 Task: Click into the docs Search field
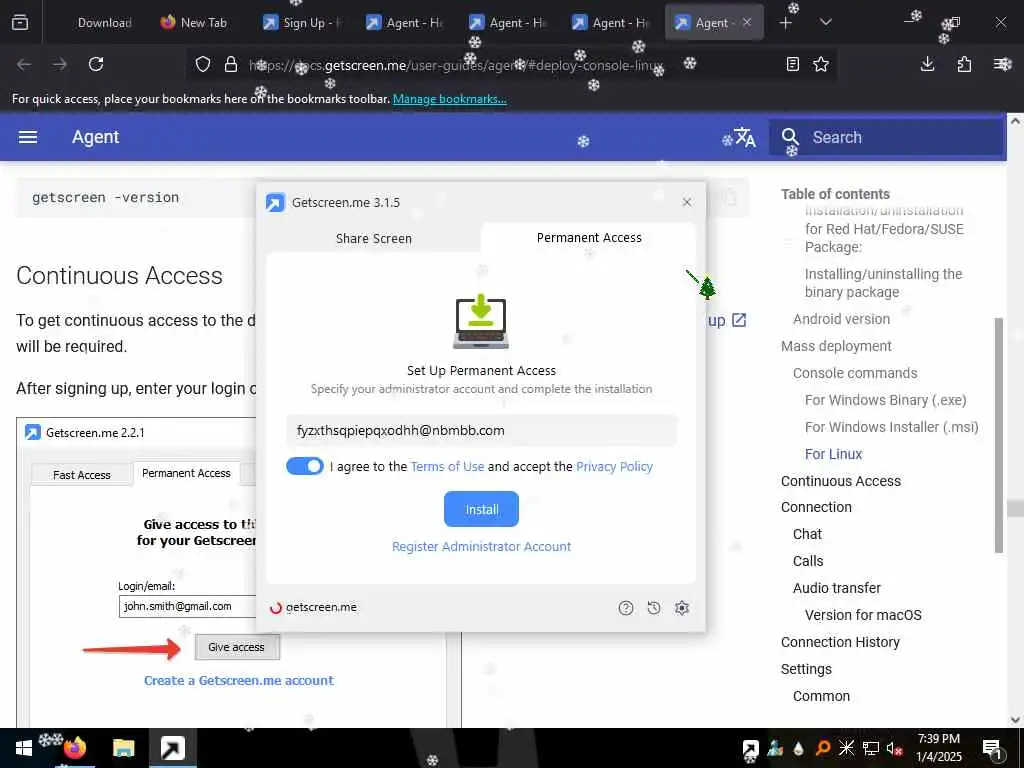coord(886,137)
